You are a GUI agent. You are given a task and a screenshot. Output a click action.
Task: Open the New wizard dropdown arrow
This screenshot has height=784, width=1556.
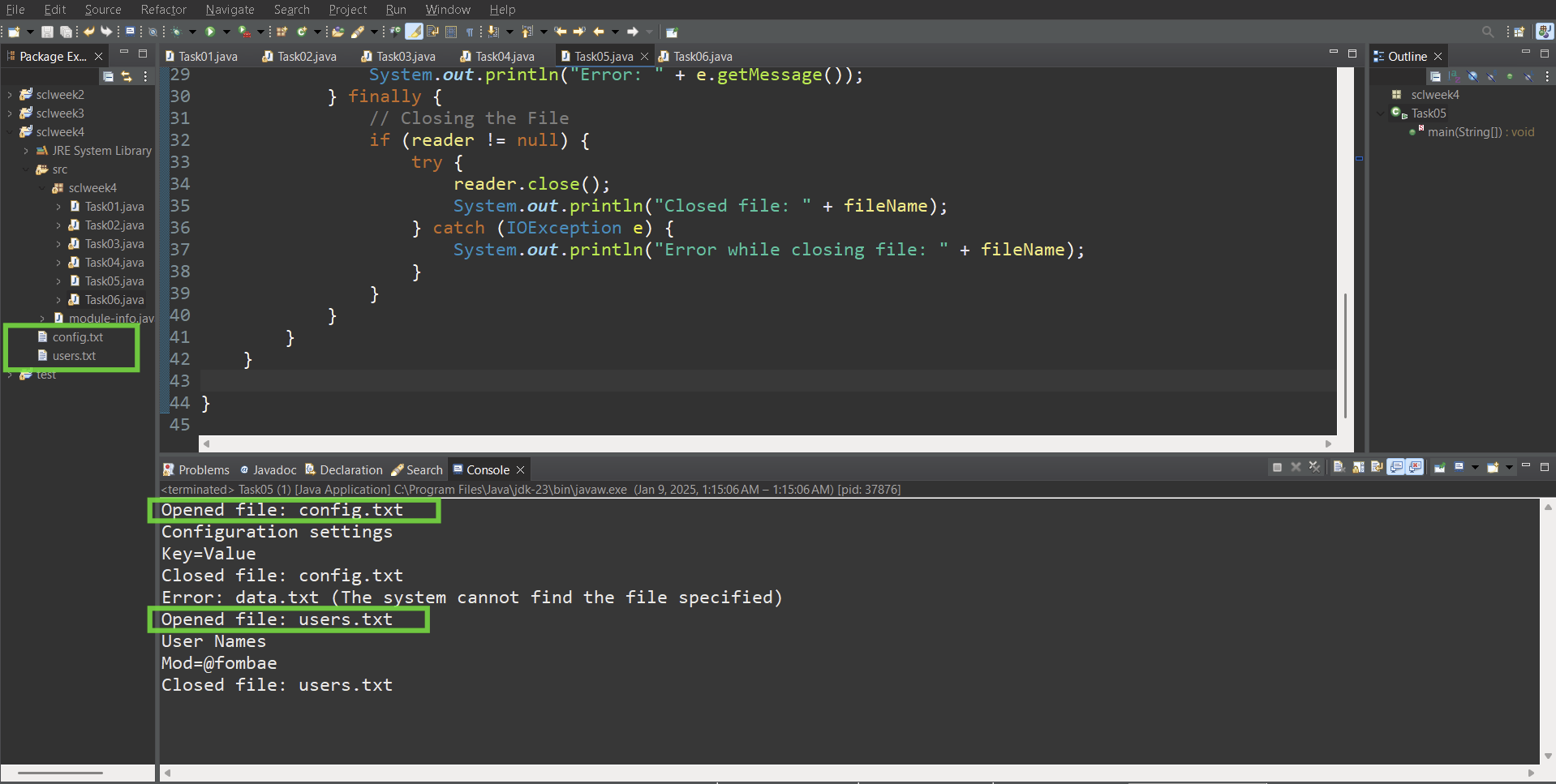click(x=30, y=32)
